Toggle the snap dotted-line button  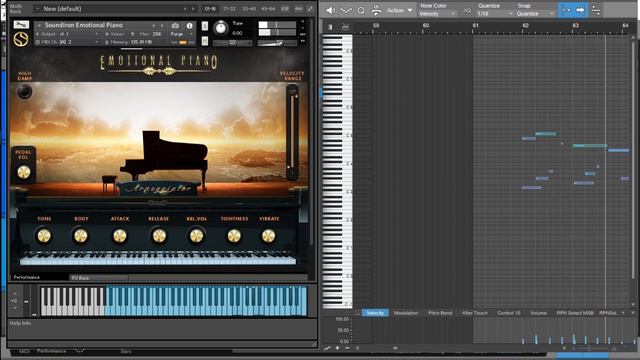click(566, 10)
